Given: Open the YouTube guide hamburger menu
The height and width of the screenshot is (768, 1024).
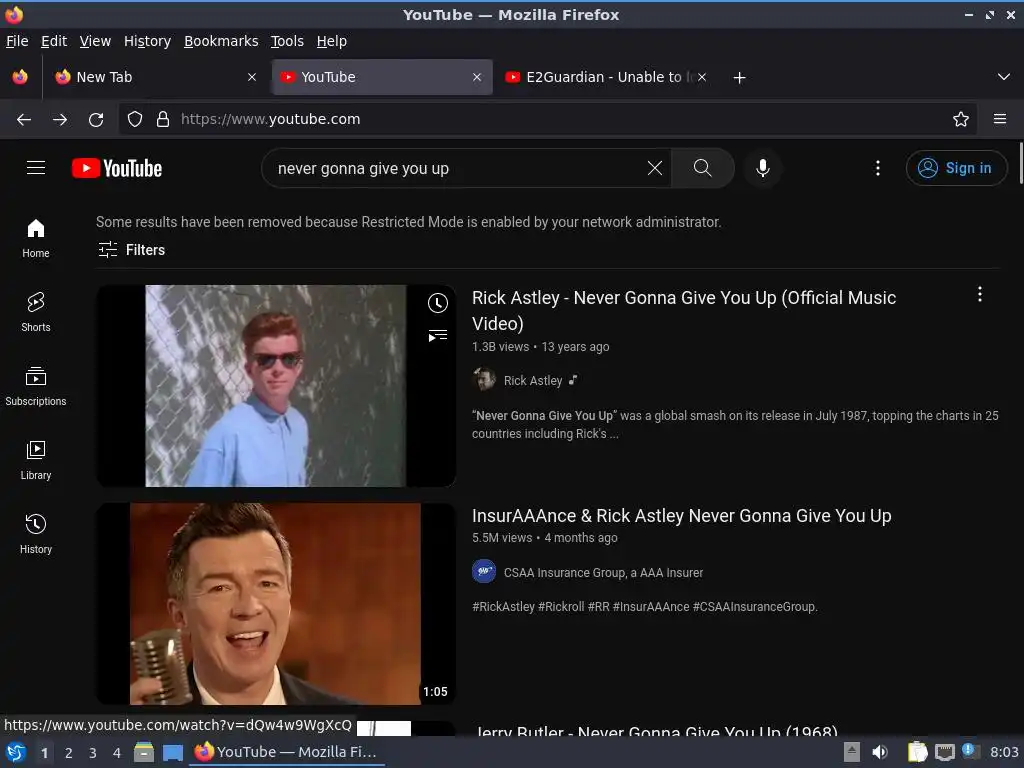Looking at the screenshot, I should 36,168.
